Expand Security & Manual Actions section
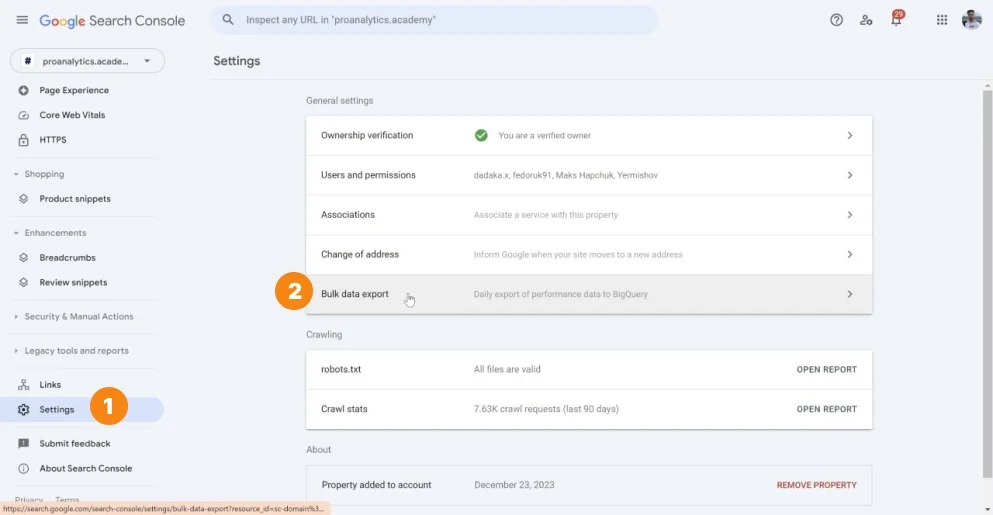993x515 pixels. click(16, 316)
